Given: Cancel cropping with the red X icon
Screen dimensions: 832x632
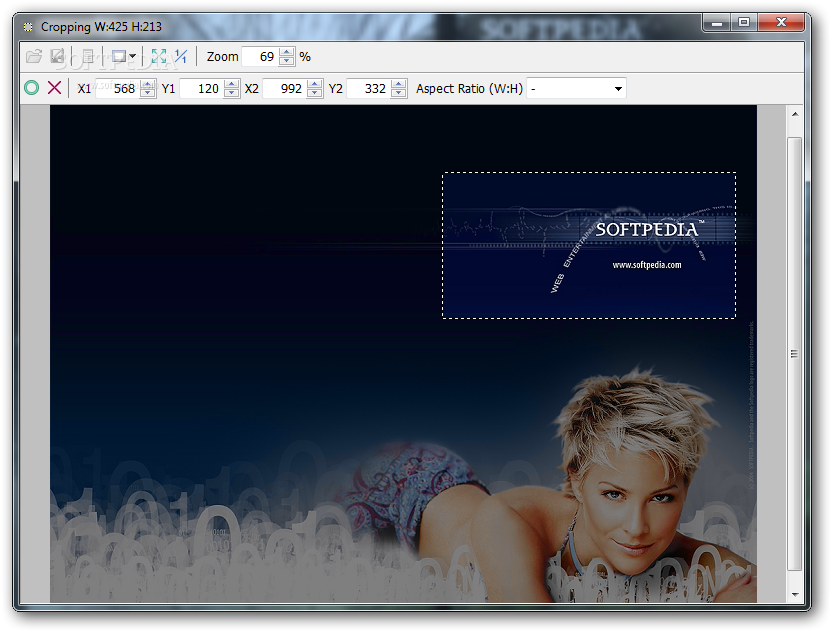Looking at the screenshot, I should click(x=55, y=88).
